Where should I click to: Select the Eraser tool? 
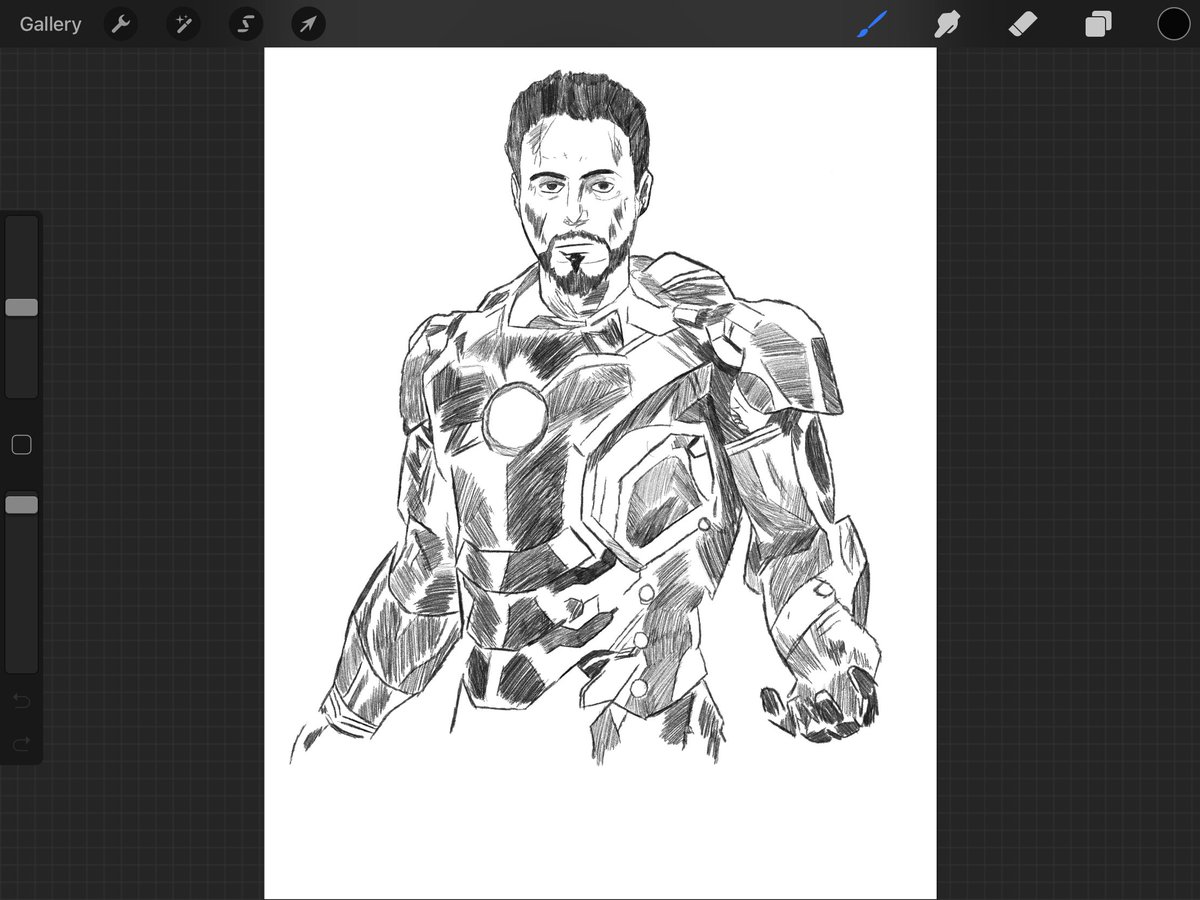tap(1023, 24)
